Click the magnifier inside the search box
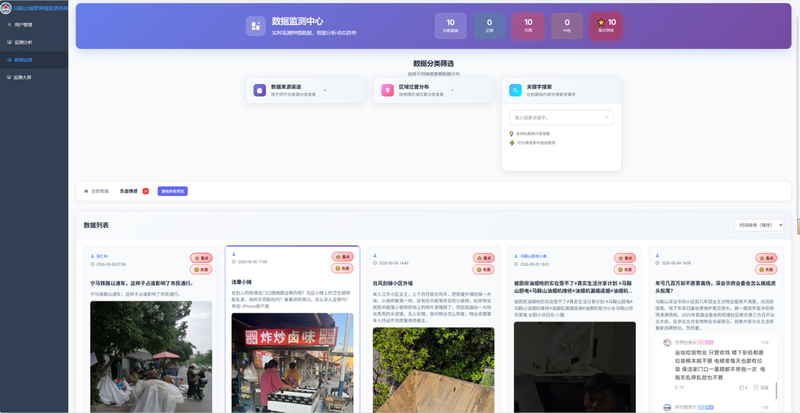The width and height of the screenshot is (800, 413). (x=607, y=117)
